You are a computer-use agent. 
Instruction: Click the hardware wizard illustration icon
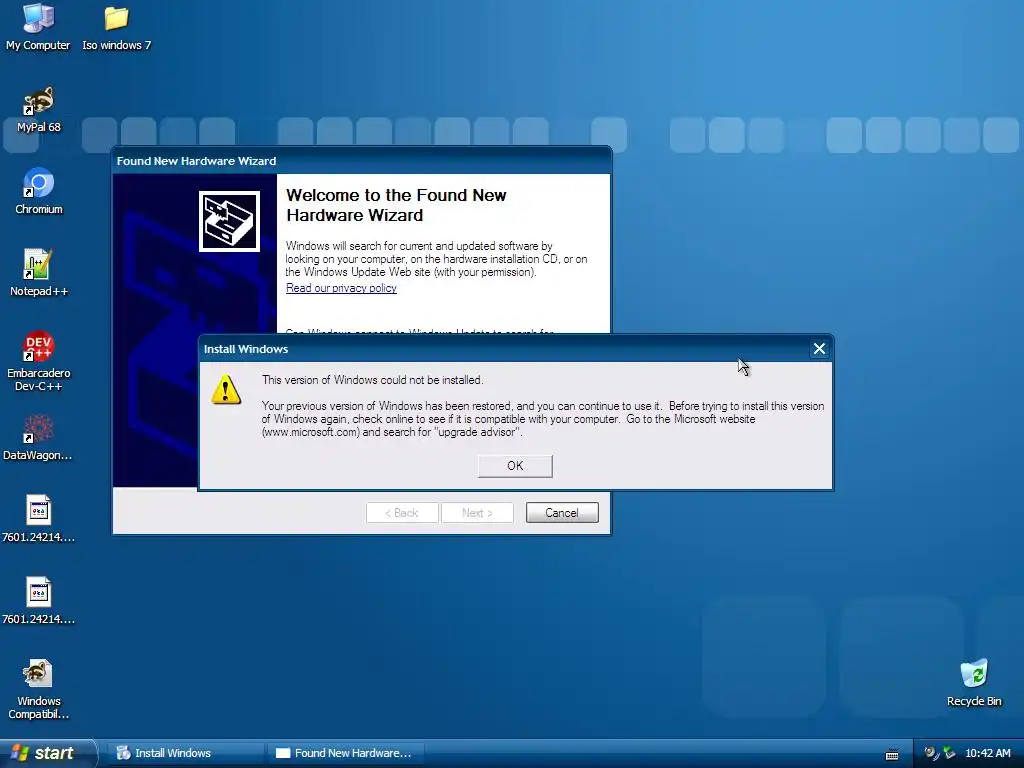[229, 221]
